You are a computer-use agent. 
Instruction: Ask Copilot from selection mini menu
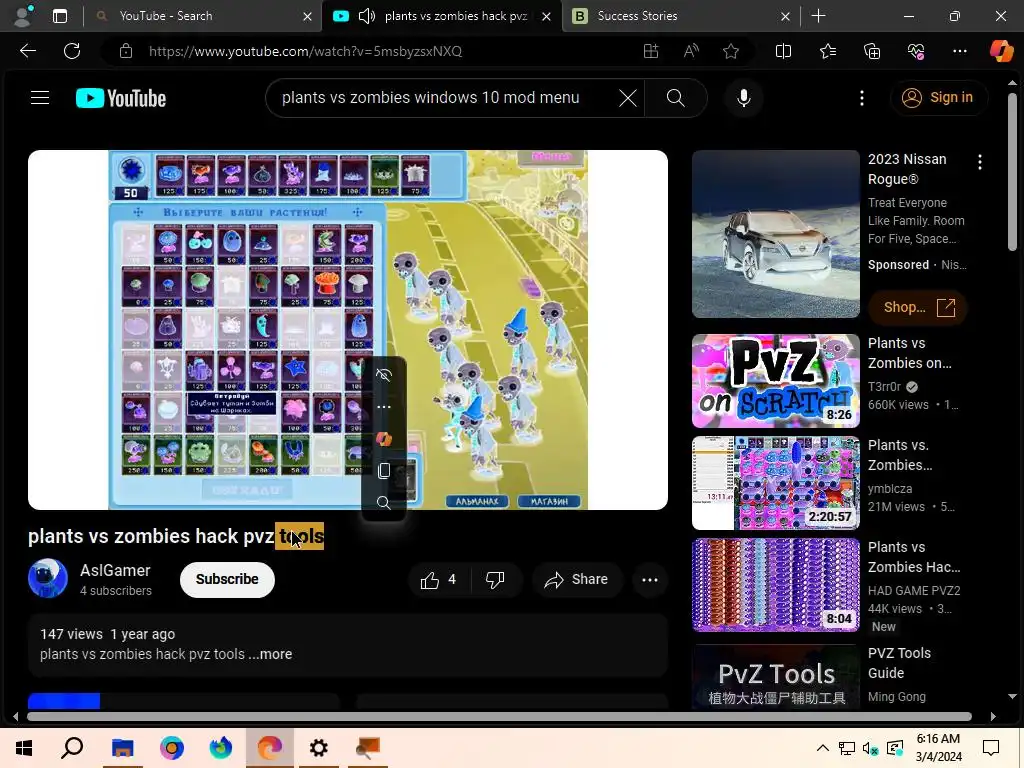click(383, 439)
